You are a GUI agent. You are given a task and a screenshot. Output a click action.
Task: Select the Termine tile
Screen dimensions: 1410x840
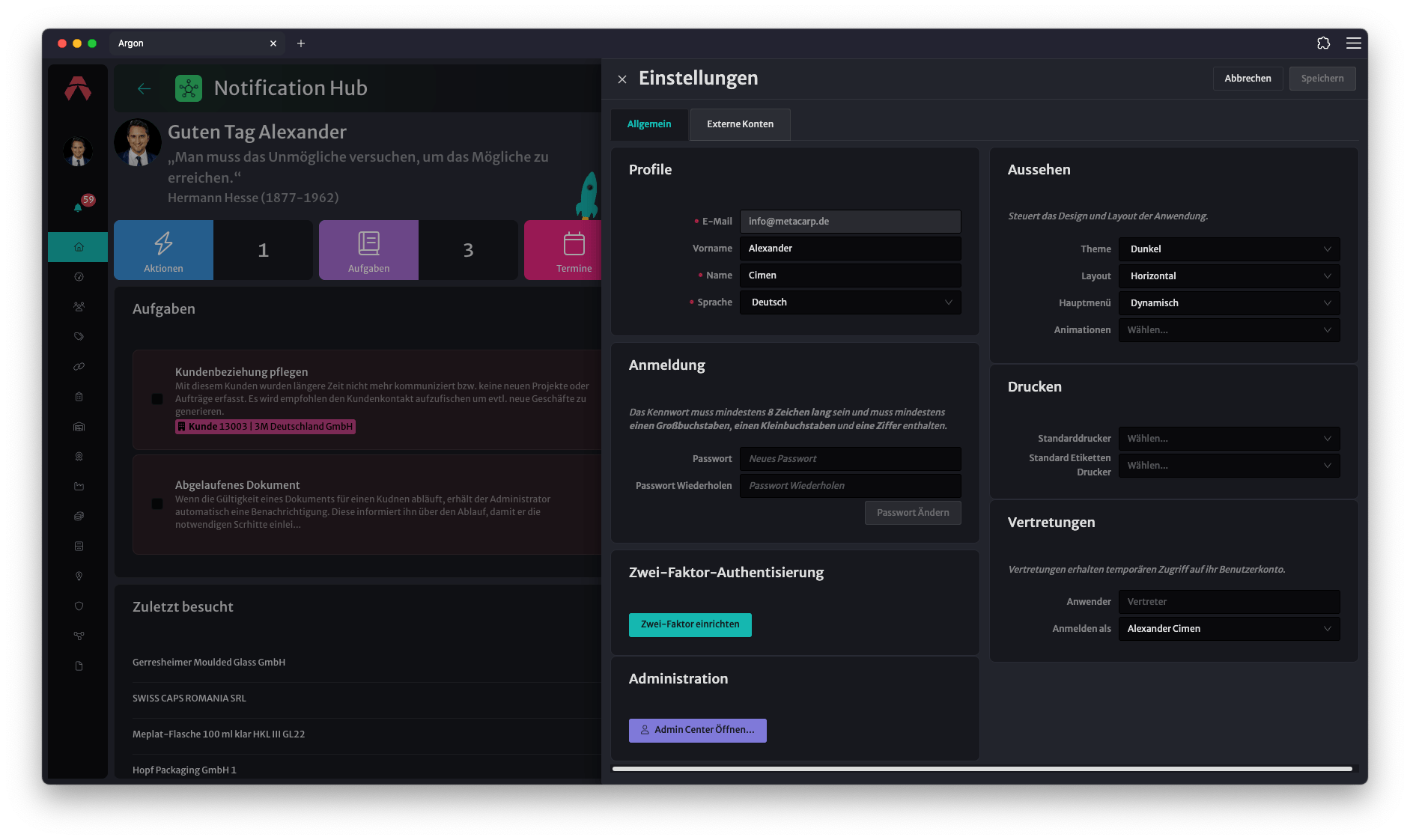coord(563,250)
